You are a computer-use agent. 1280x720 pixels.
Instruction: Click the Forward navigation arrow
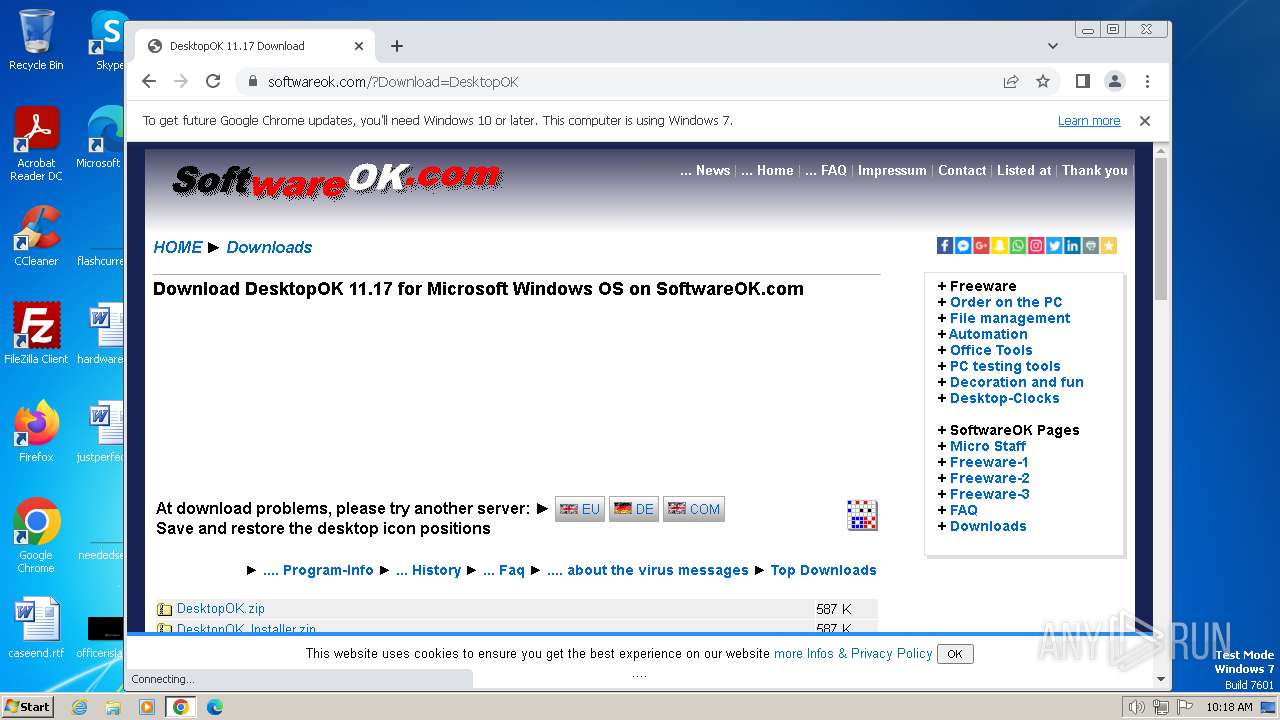(181, 82)
